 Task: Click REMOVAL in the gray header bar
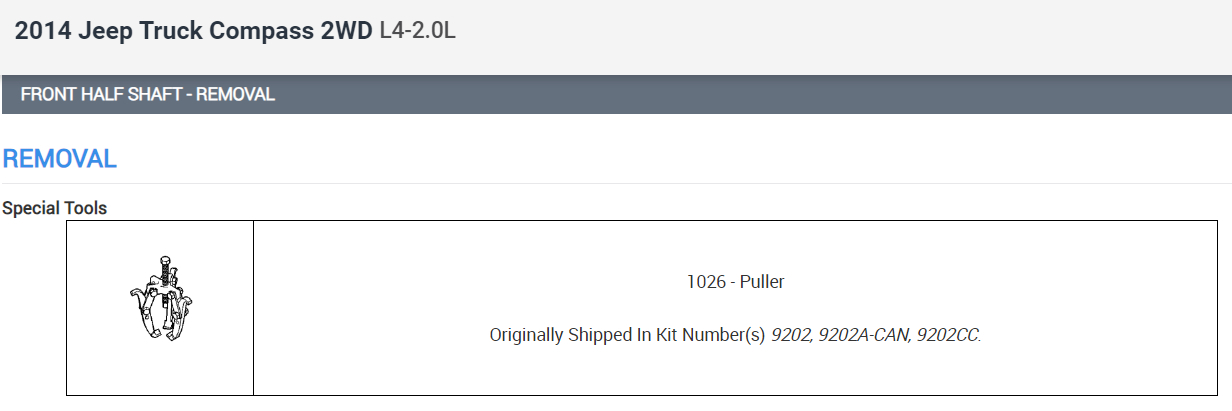(x=235, y=95)
